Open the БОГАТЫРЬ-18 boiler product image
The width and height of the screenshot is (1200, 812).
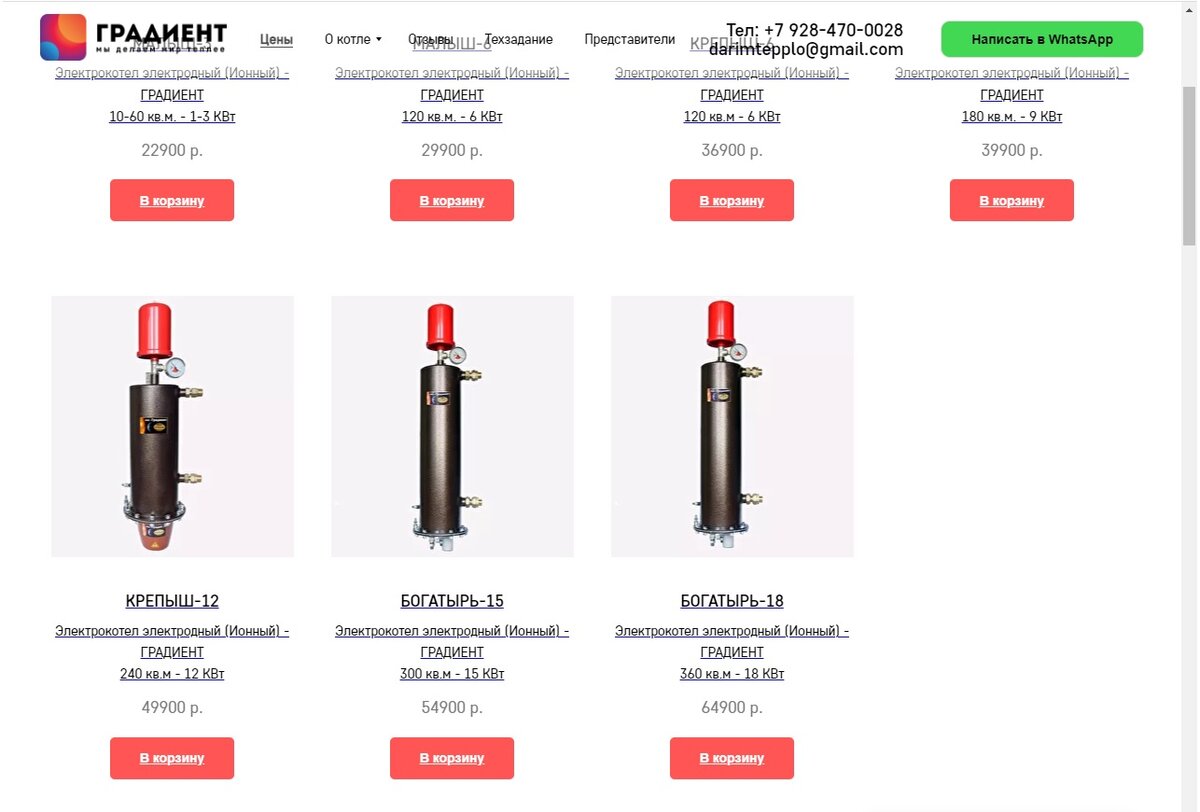(732, 426)
